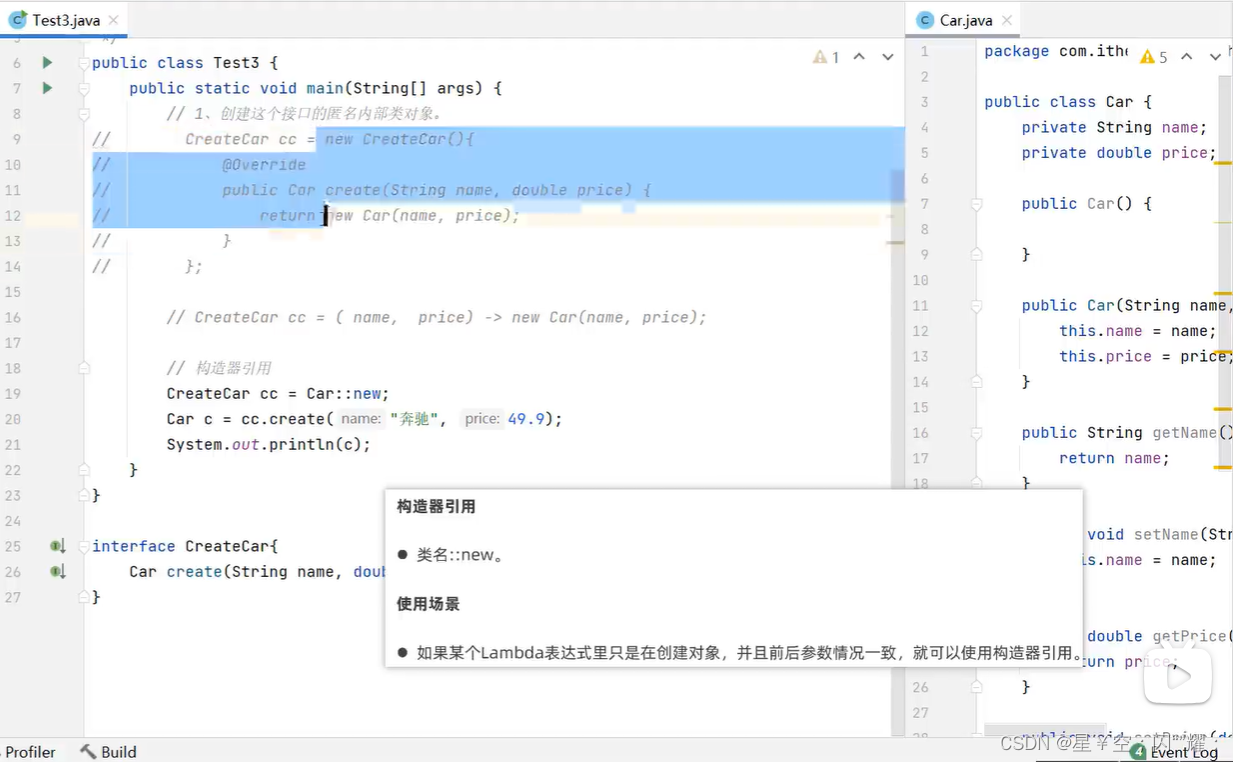Select the Test3.java editor tab

click(55, 19)
